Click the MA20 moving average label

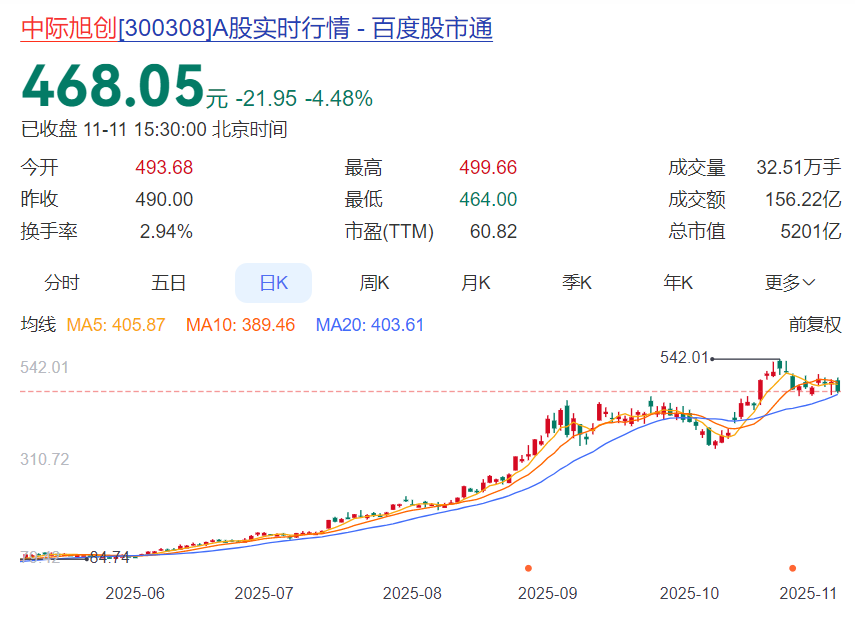[x=370, y=325]
